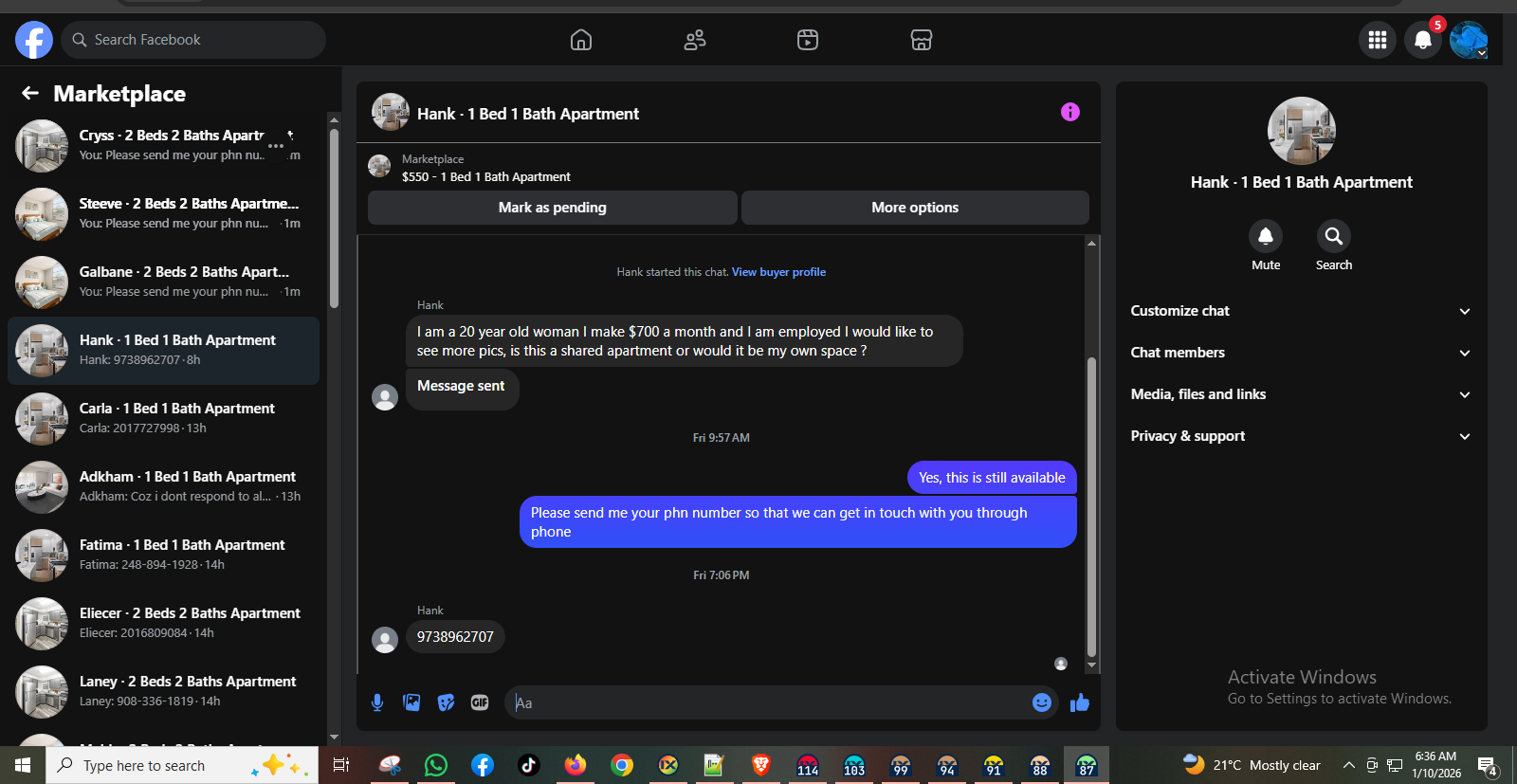Open Eliecer 2 Beds 2 Baths conversation
The image size is (1517, 784).
tap(163, 624)
